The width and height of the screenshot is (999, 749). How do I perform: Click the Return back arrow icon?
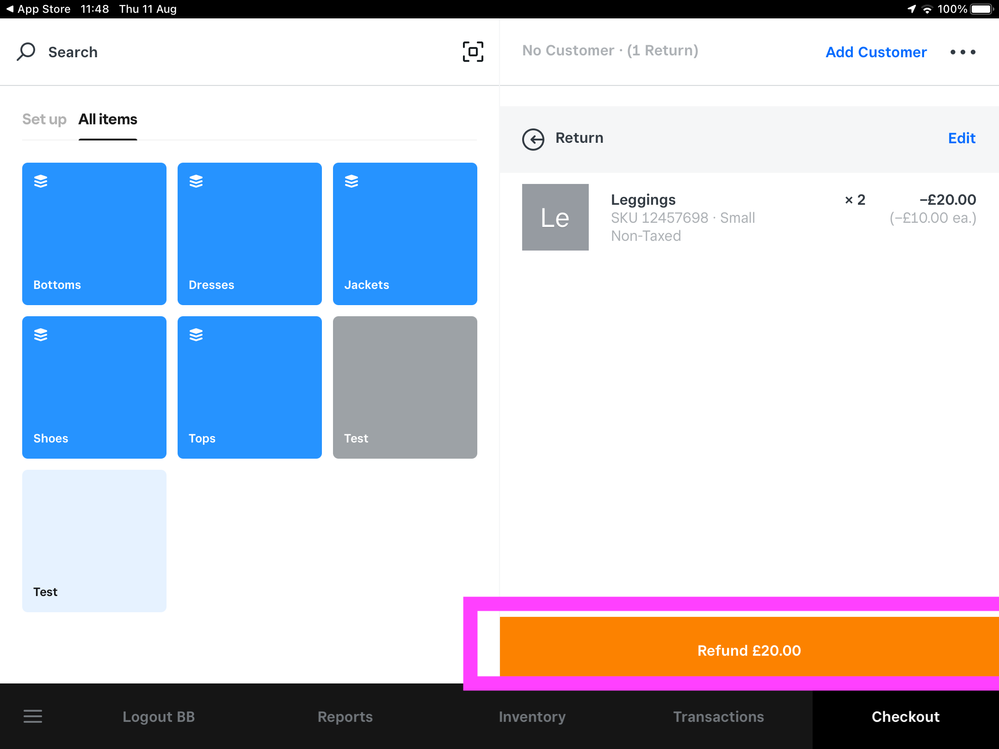[x=533, y=139]
